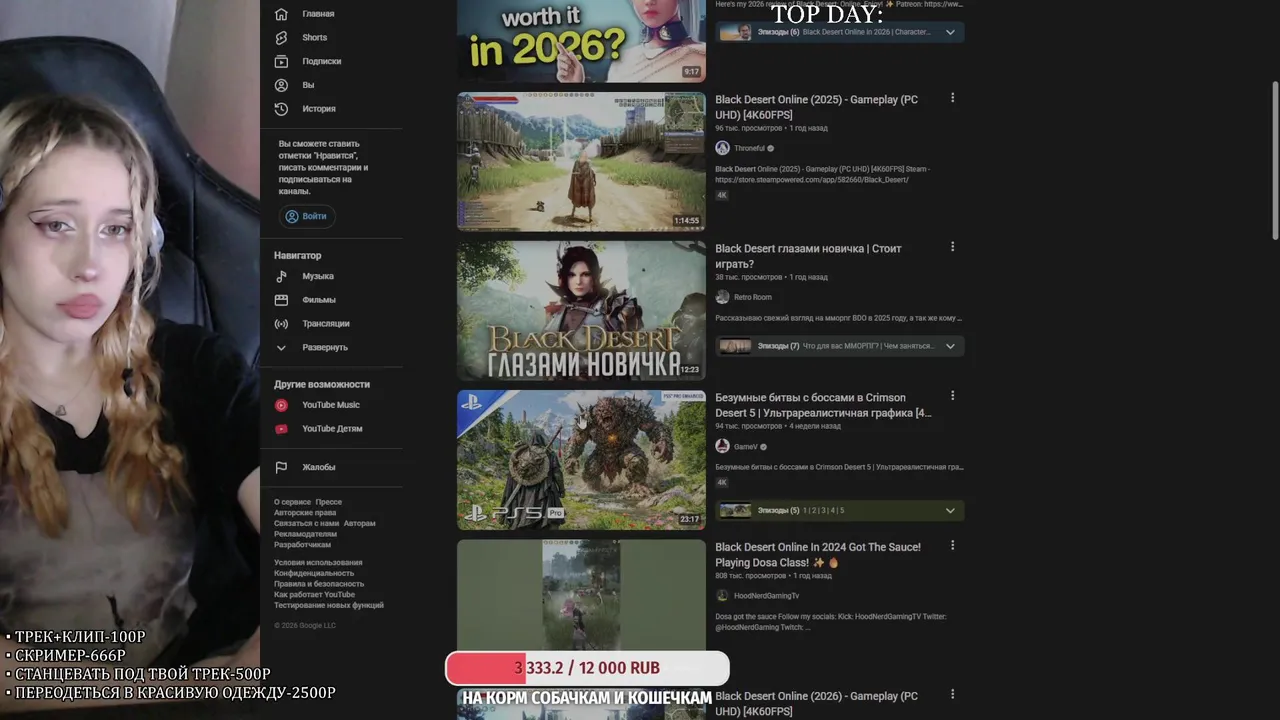The height and width of the screenshot is (720, 1280).
Task: Open title Безумные битвы с боссами
Action: [x=823, y=405]
